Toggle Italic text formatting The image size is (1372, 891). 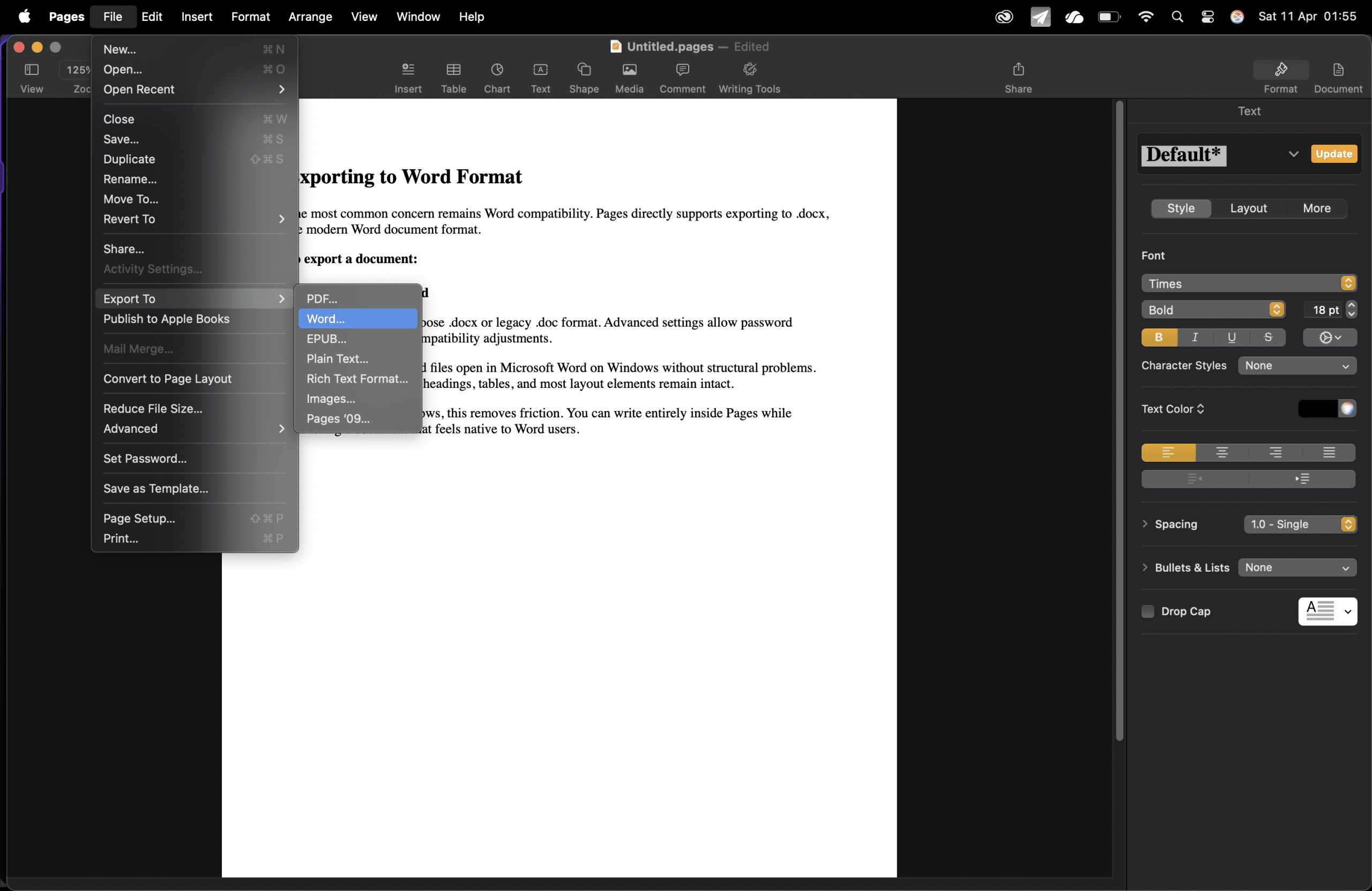[1195, 338]
